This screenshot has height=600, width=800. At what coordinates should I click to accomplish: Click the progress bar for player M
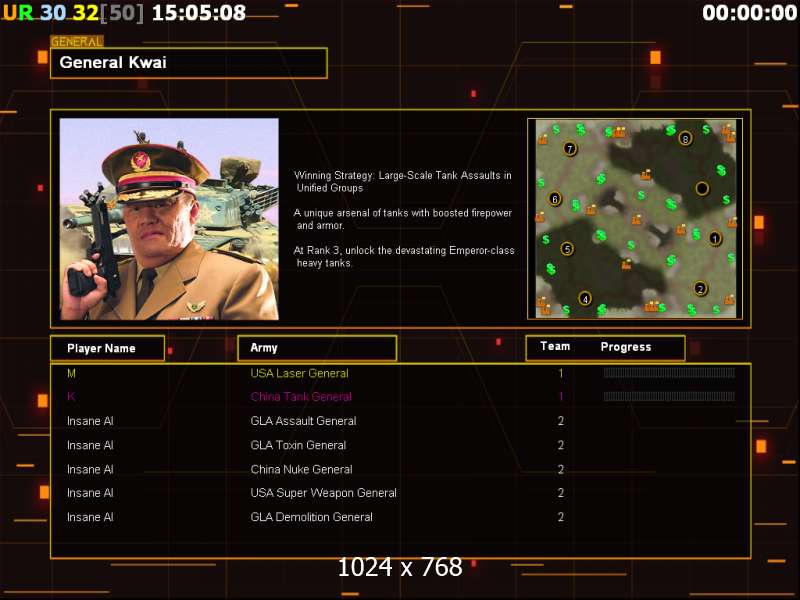669,373
